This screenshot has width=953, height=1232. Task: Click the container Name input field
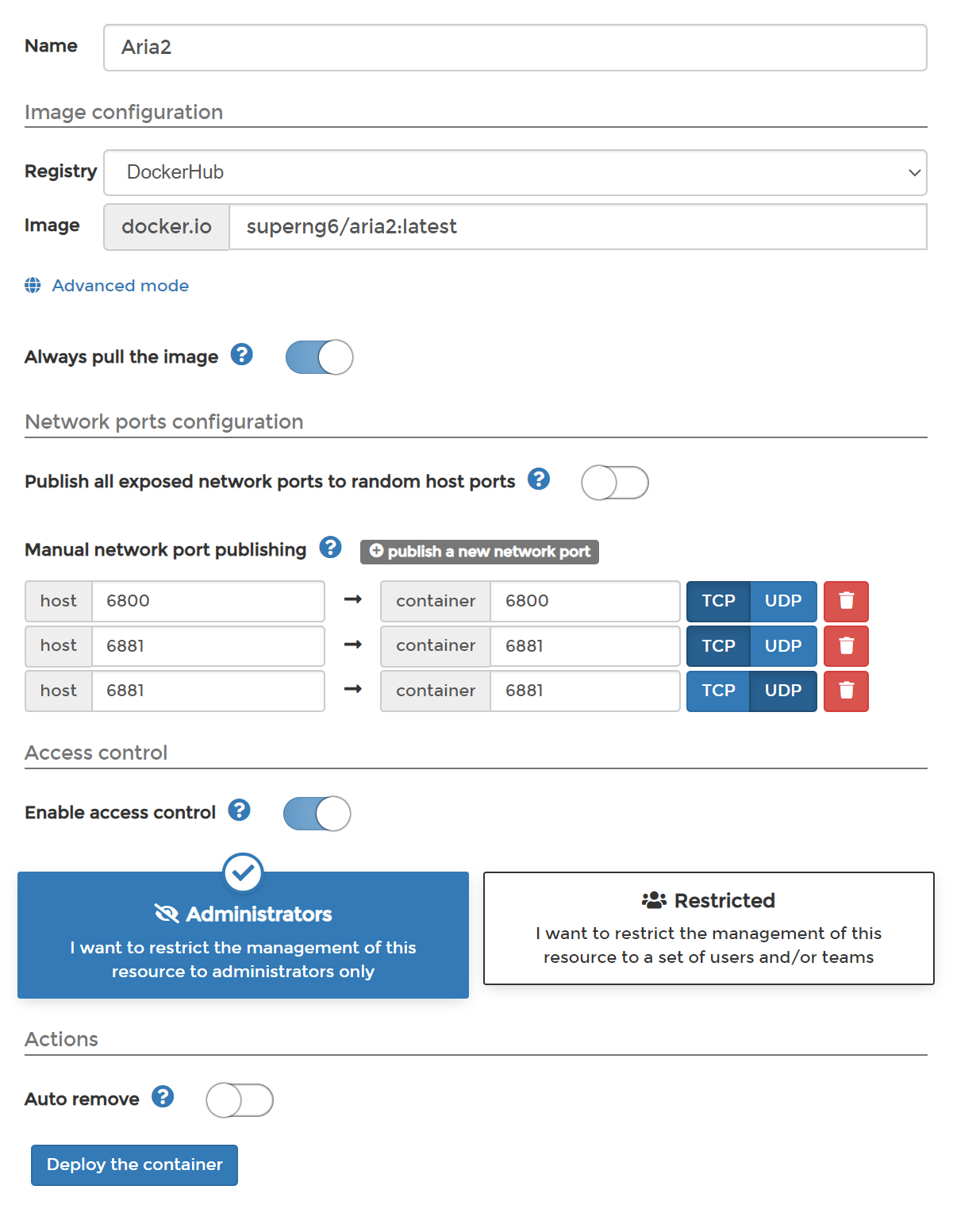[515, 48]
